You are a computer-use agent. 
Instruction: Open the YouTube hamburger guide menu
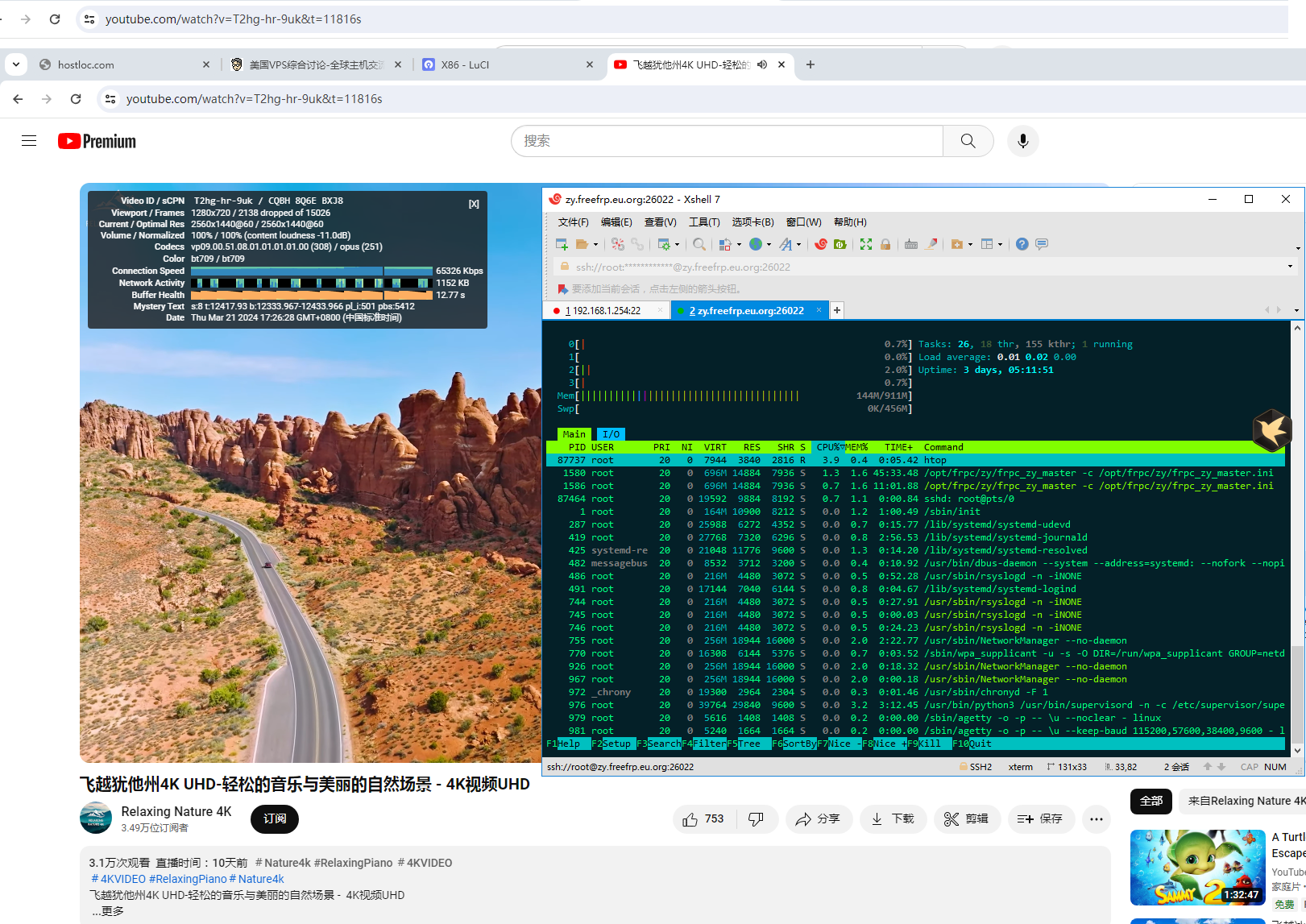(29, 141)
